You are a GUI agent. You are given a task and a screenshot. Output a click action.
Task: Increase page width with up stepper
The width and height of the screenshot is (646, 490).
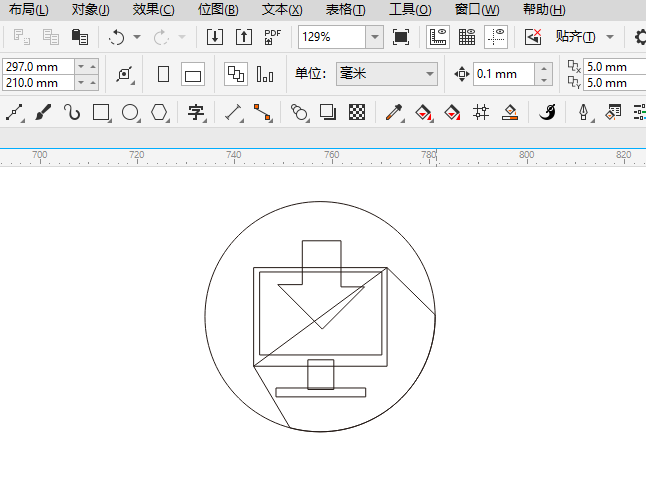pos(93,66)
